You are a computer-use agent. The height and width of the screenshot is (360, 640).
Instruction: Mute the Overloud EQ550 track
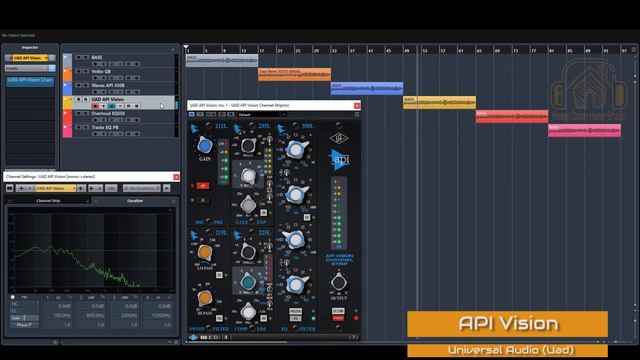click(78, 113)
